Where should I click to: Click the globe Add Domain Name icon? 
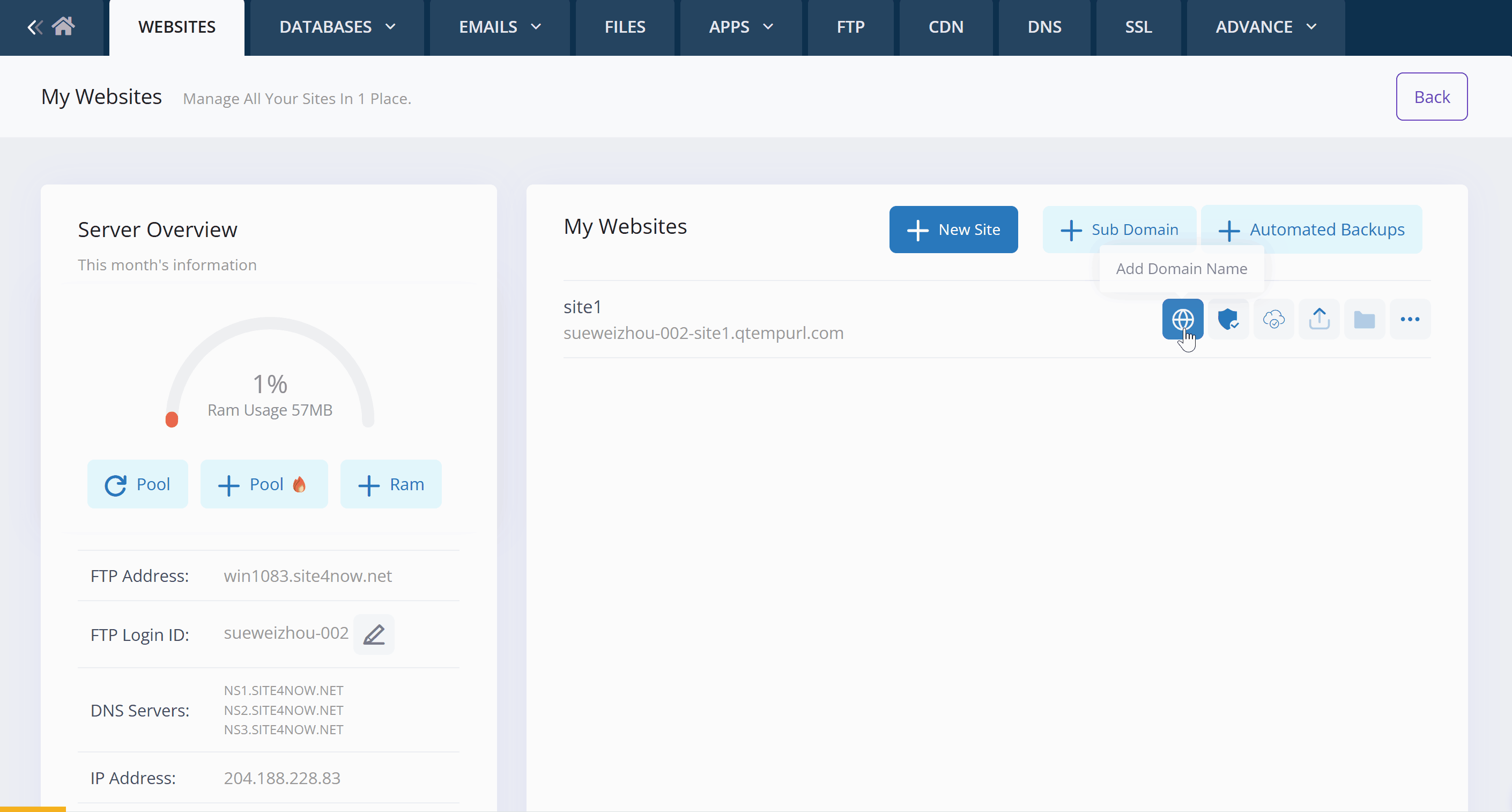click(x=1182, y=320)
